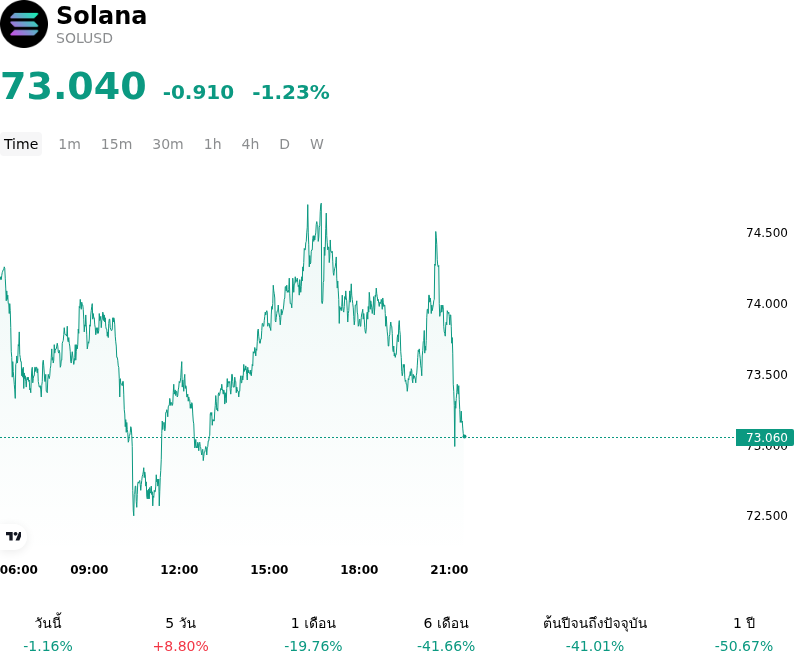Screen dimensions: 800x666
Task: Choose the 30m interval
Action: click(168, 144)
